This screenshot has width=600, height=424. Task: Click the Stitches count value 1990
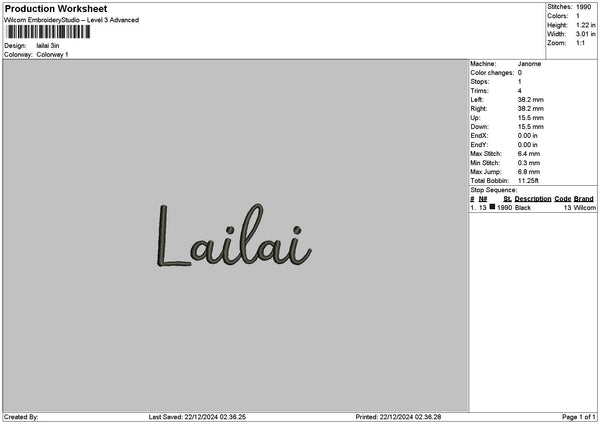[584, 7]
